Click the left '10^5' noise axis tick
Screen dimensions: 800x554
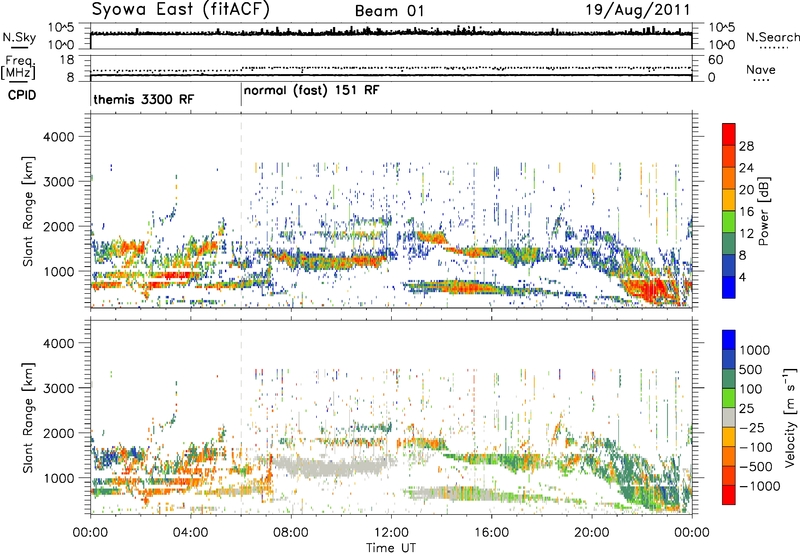point(61,28)
